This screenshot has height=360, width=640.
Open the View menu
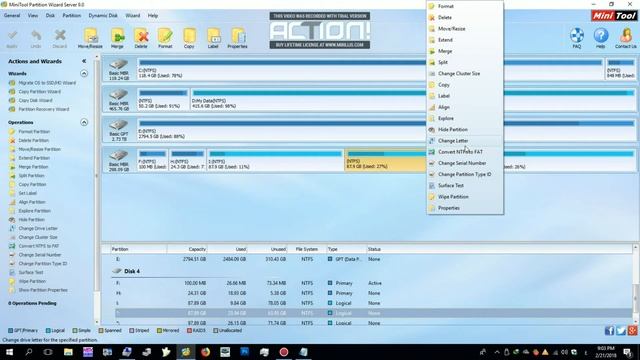click(33, 16)
